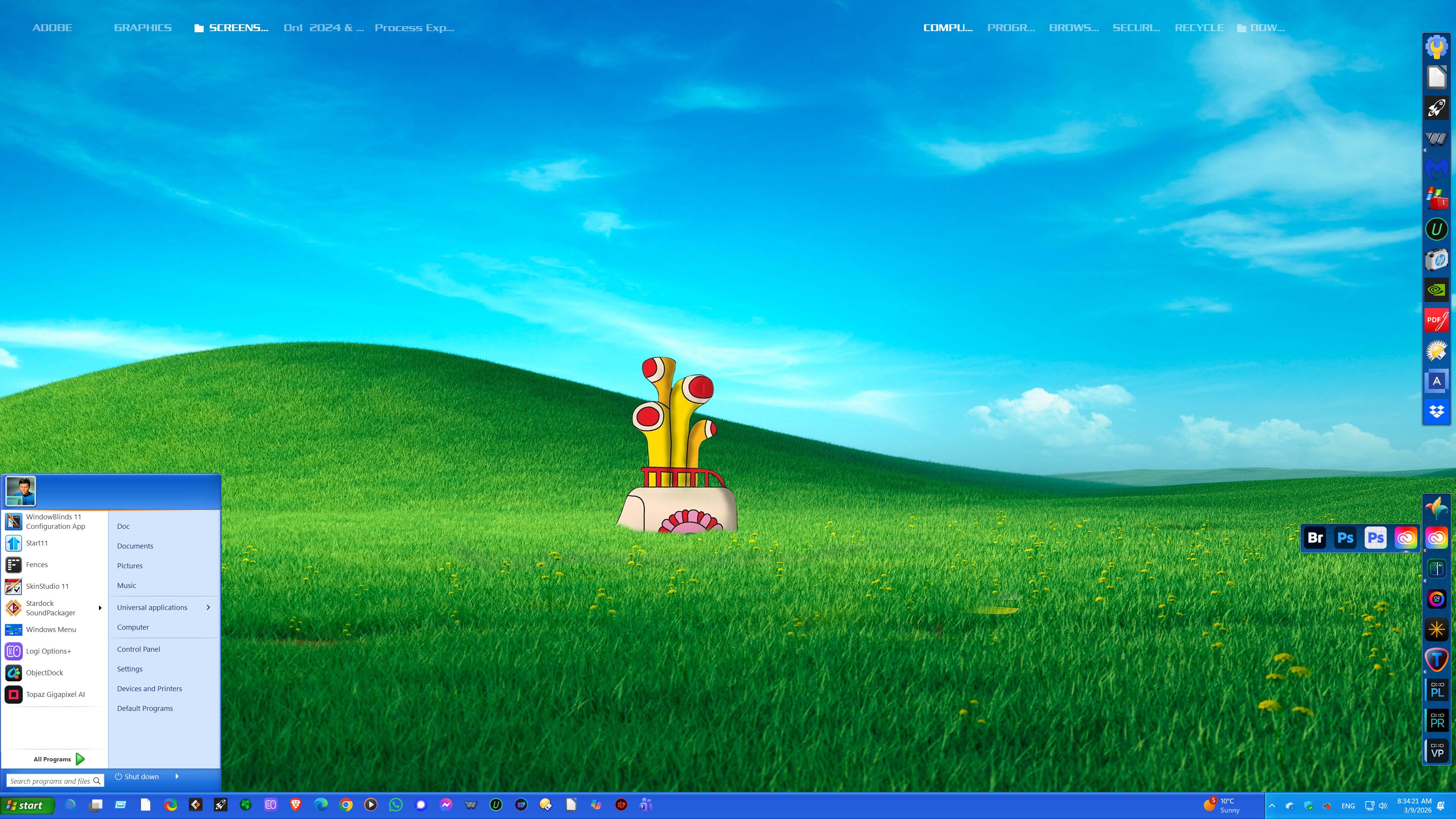Launch Malwarebytes from the sidebar dock
This screenshot has height=819, width=1456.
[x=1436, y=168]
